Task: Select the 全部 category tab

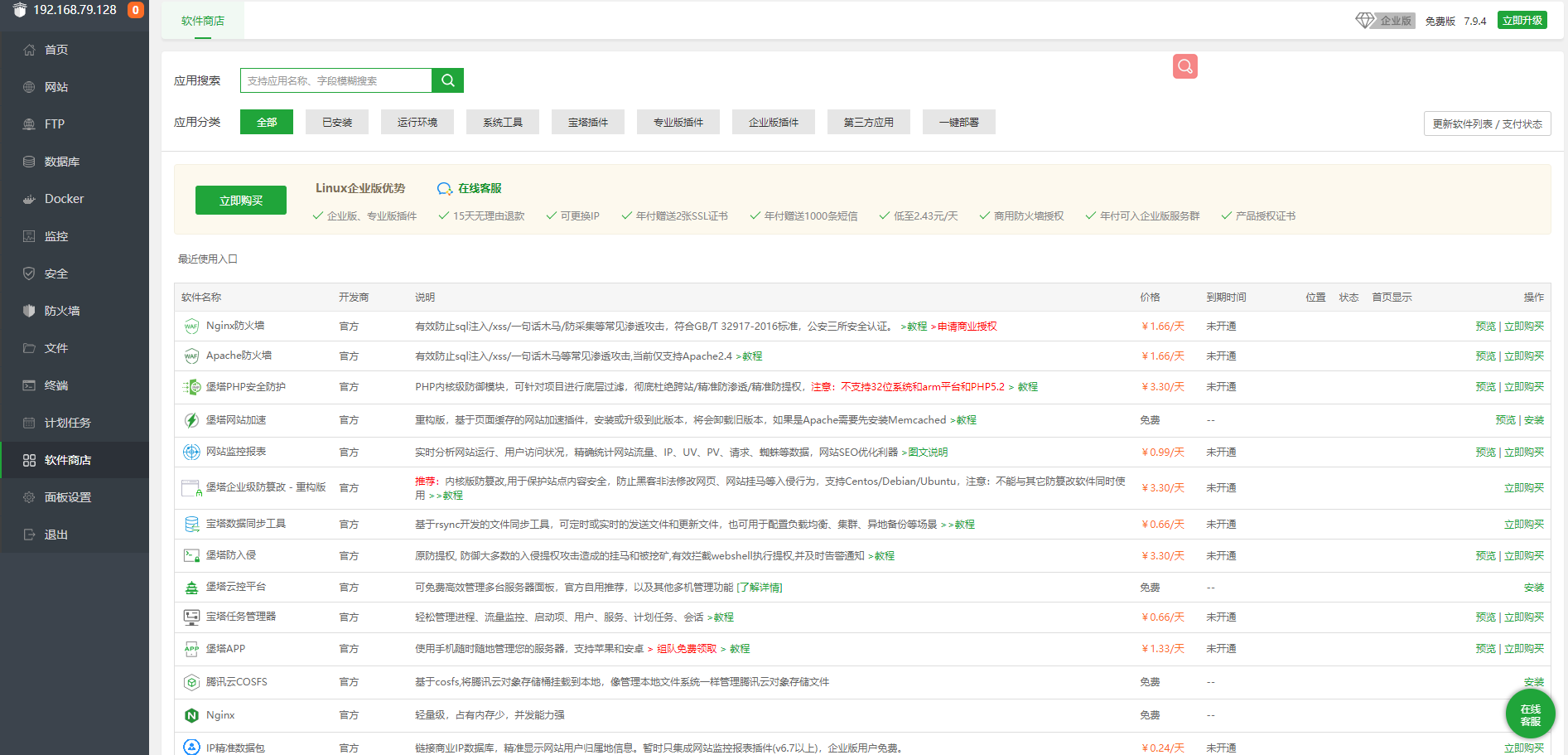Action: point(267,122)
